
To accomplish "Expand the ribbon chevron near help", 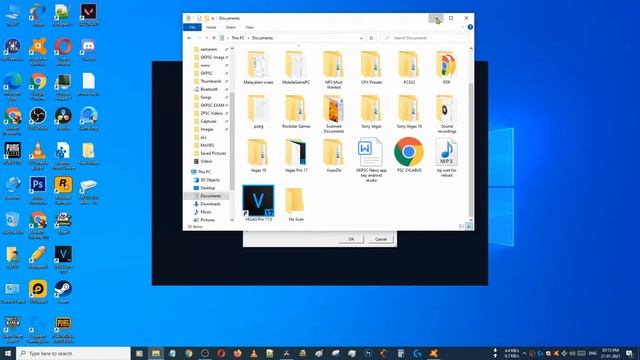I will pos(463,27).
